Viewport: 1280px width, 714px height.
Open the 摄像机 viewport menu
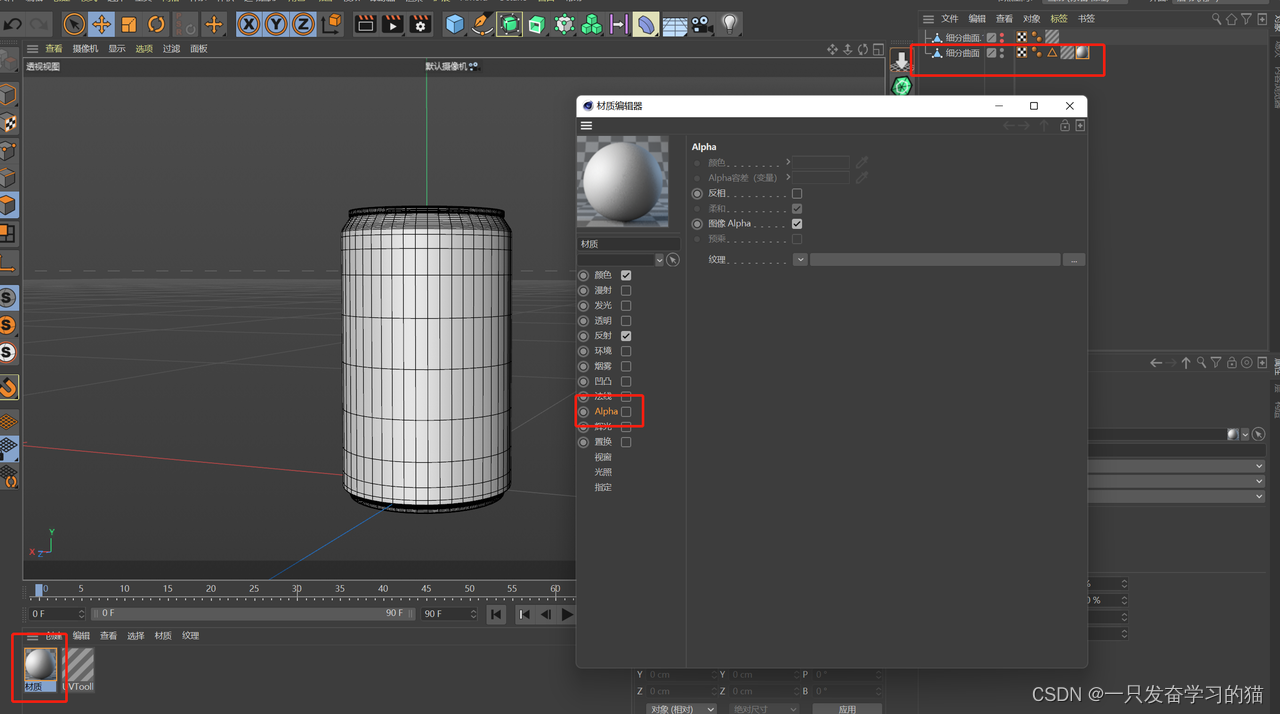click(x=85, y=49)
